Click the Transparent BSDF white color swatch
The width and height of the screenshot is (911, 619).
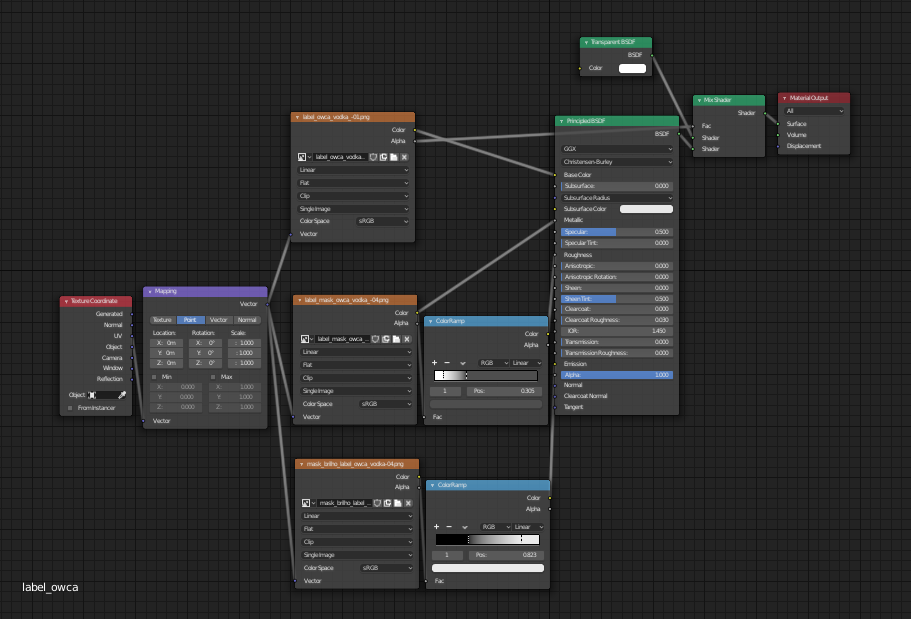[x=632, y=68]
